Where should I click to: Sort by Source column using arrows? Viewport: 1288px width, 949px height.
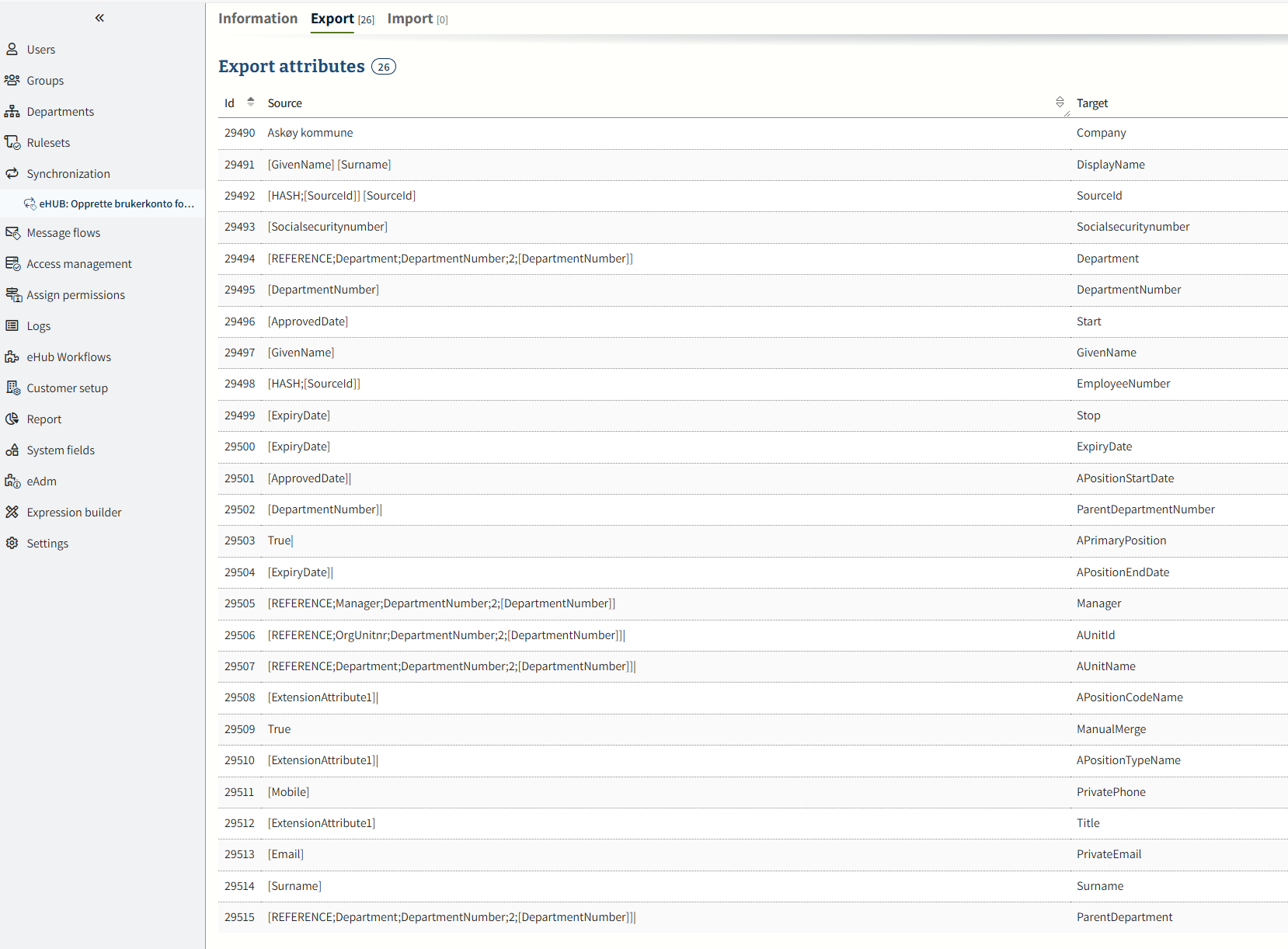1060,103
